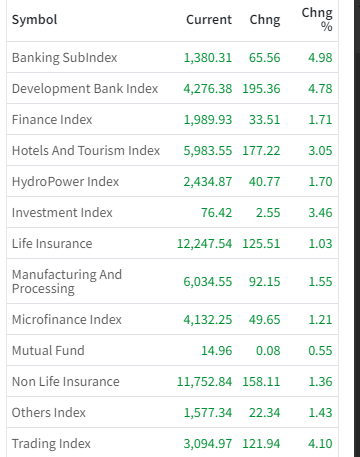
Task: Open the Microfinance Index entry
Action: click(x=67, y=320)
